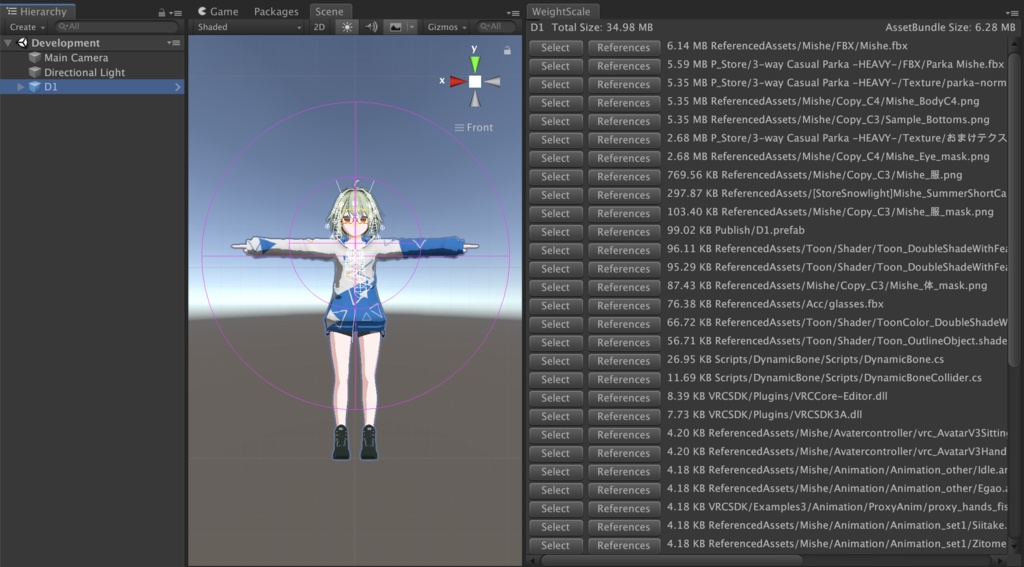Screen dimensions: 1024x567
Task: Click Select for VRCCore-Editor.dll row
Action: pyautogui.click(x=555, y=398)
